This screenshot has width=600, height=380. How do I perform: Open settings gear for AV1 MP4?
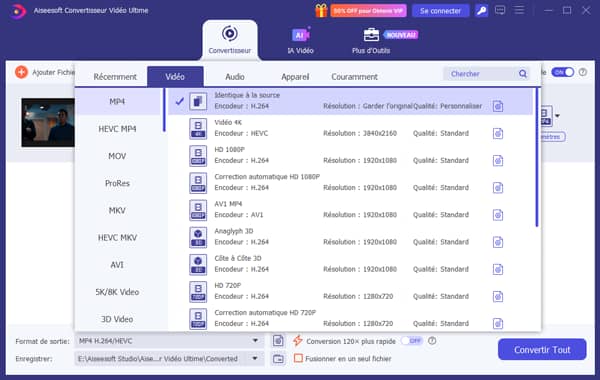498,215
